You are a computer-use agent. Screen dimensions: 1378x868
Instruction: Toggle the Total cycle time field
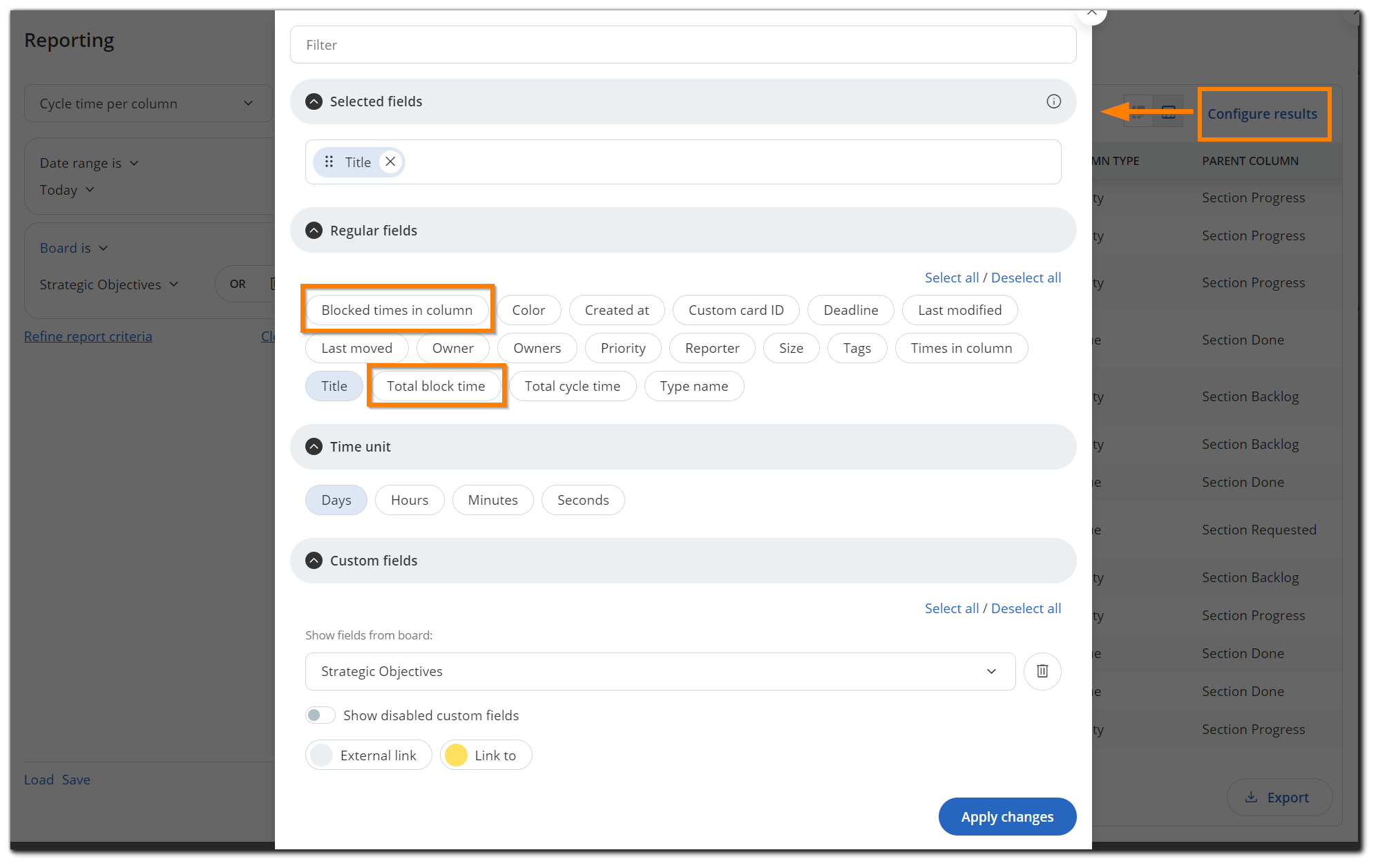click(x=572, y=386)
